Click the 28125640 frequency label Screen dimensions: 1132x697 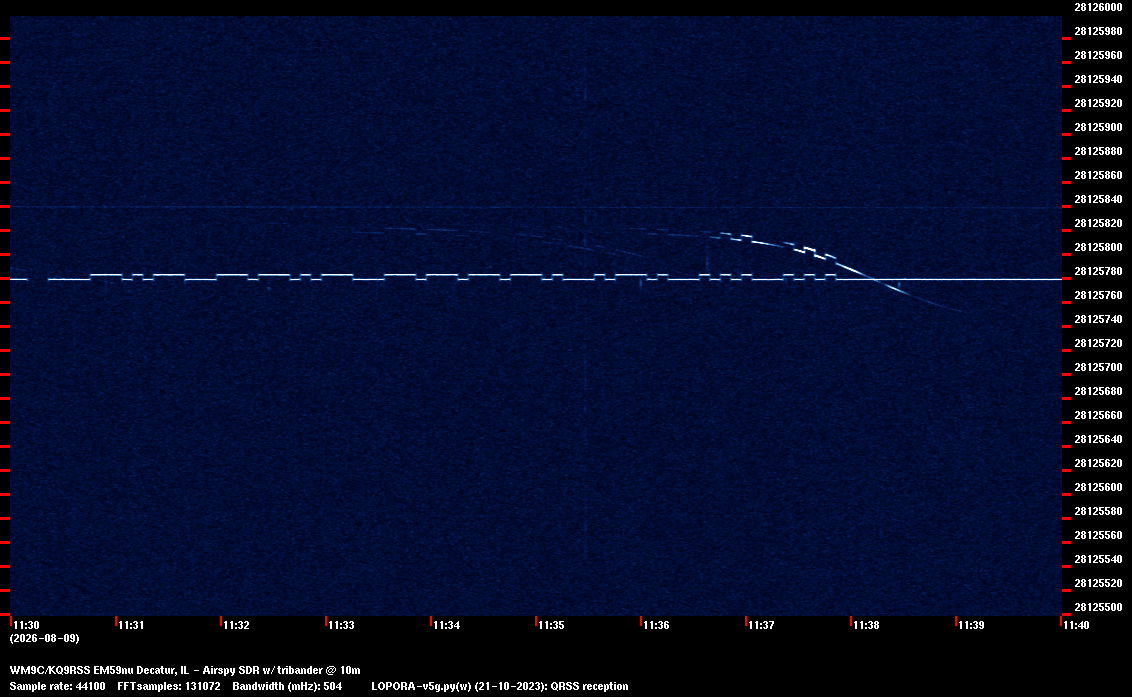(1098, 438)
